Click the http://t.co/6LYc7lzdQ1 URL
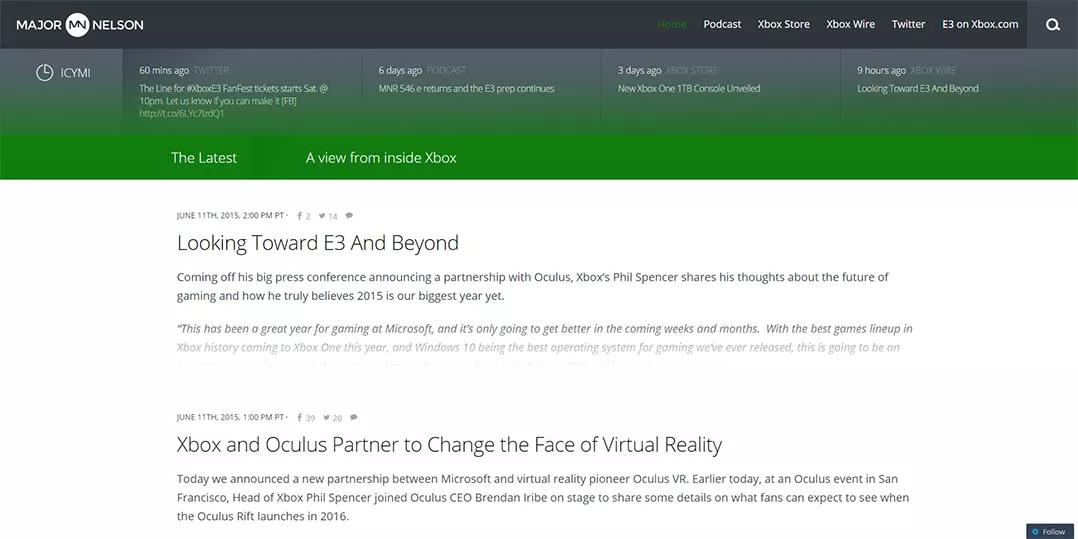This screenshot has width=1078, height=539. point(182,113)
